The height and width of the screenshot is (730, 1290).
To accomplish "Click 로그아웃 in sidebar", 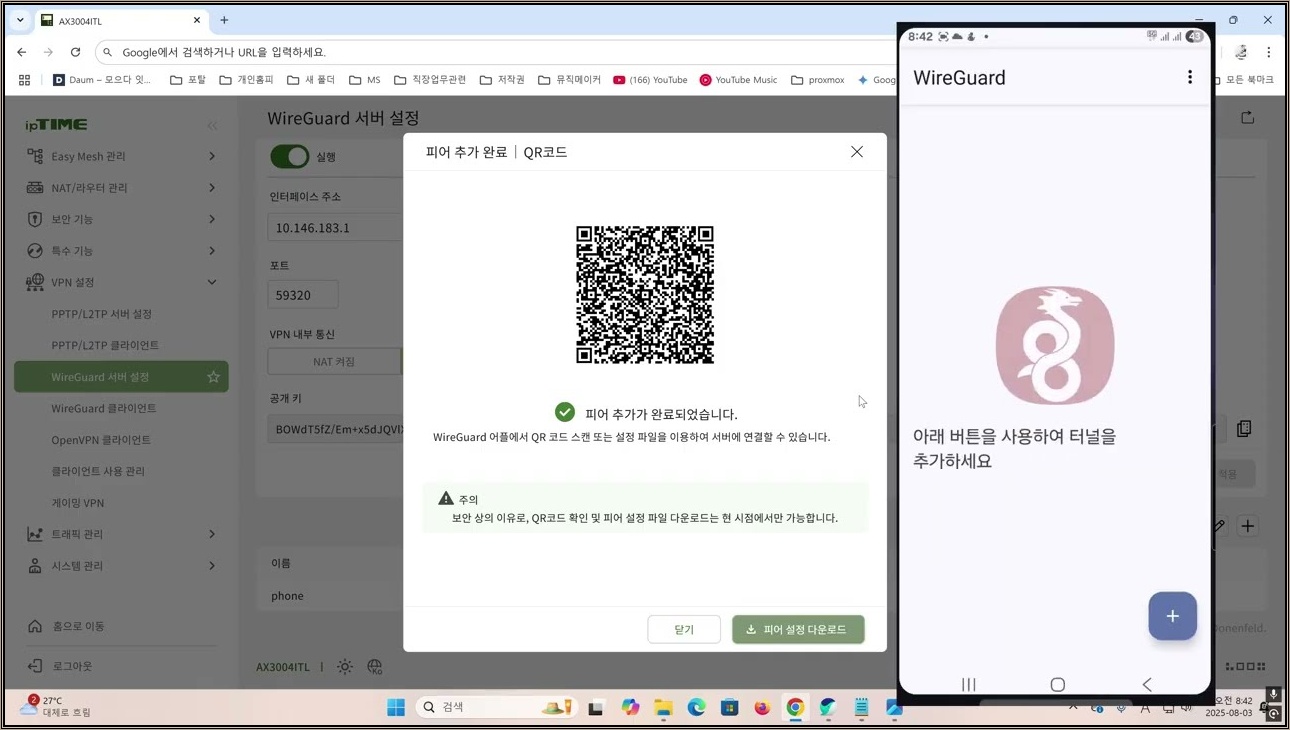I will point(60,666).
